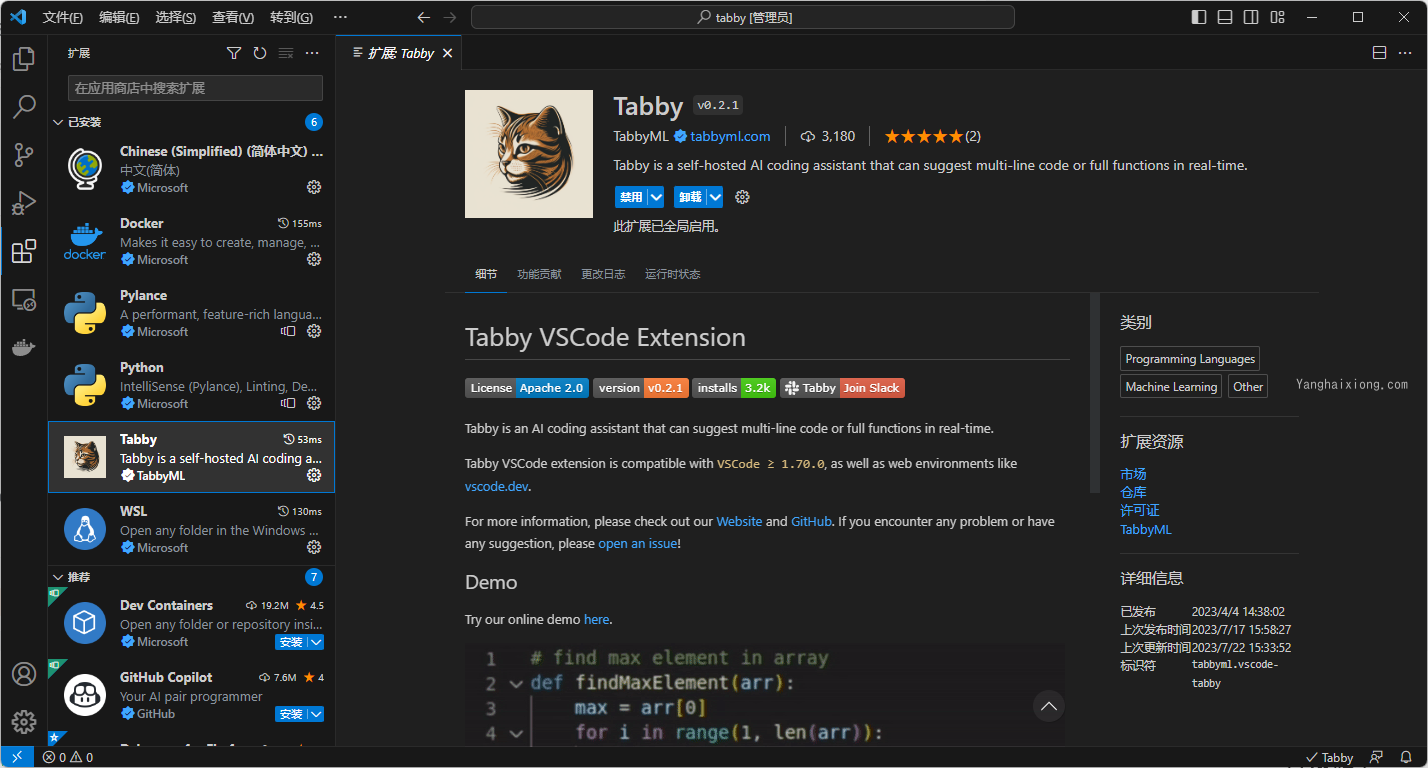Install the GitHub Copilot extension

291,714
